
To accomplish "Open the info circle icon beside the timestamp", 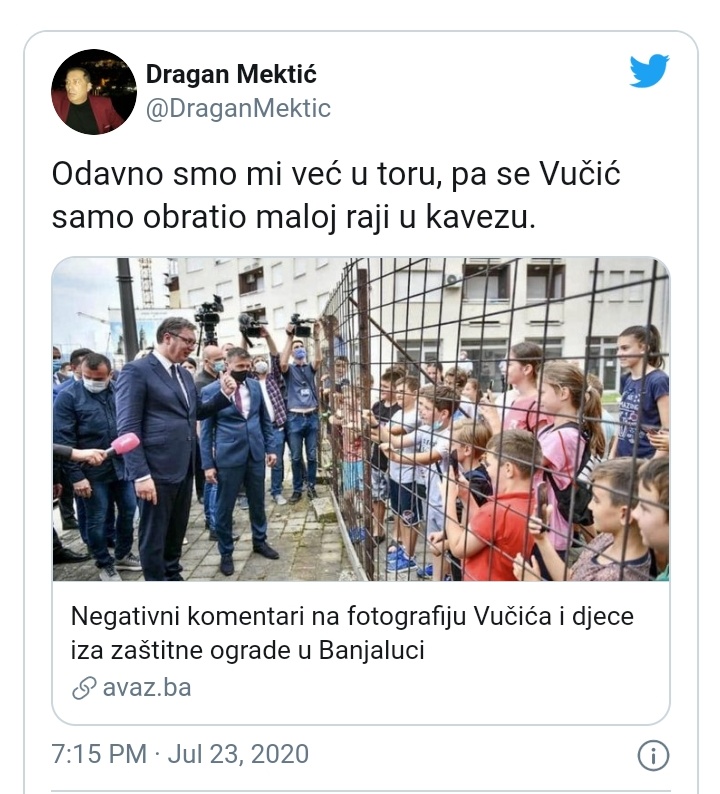I will [653, 756].
